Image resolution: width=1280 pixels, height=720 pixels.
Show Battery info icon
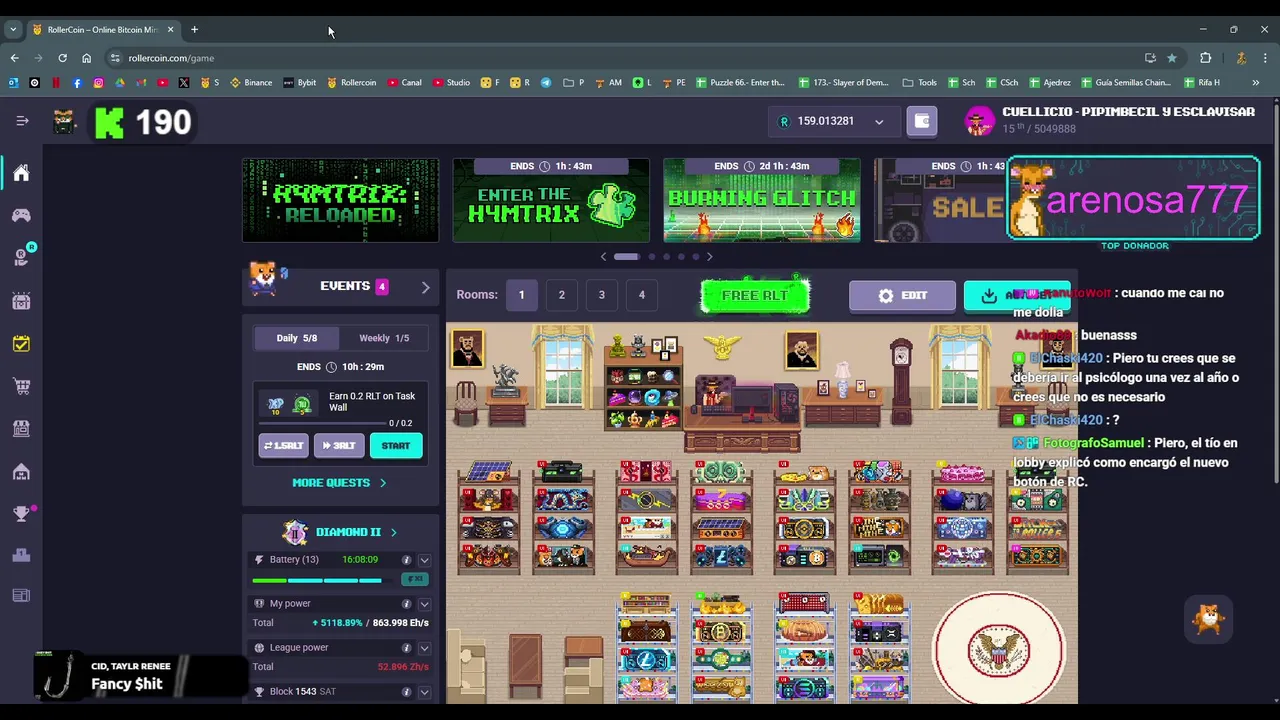click(x=406, y=560)
